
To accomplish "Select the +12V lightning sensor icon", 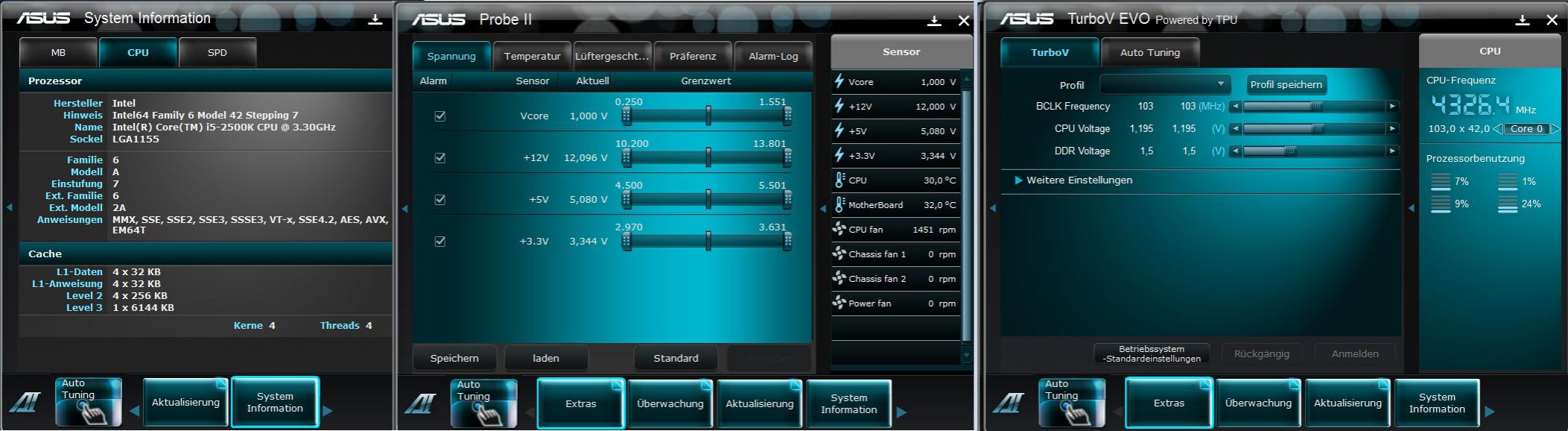I will click(x=839, y=106).
